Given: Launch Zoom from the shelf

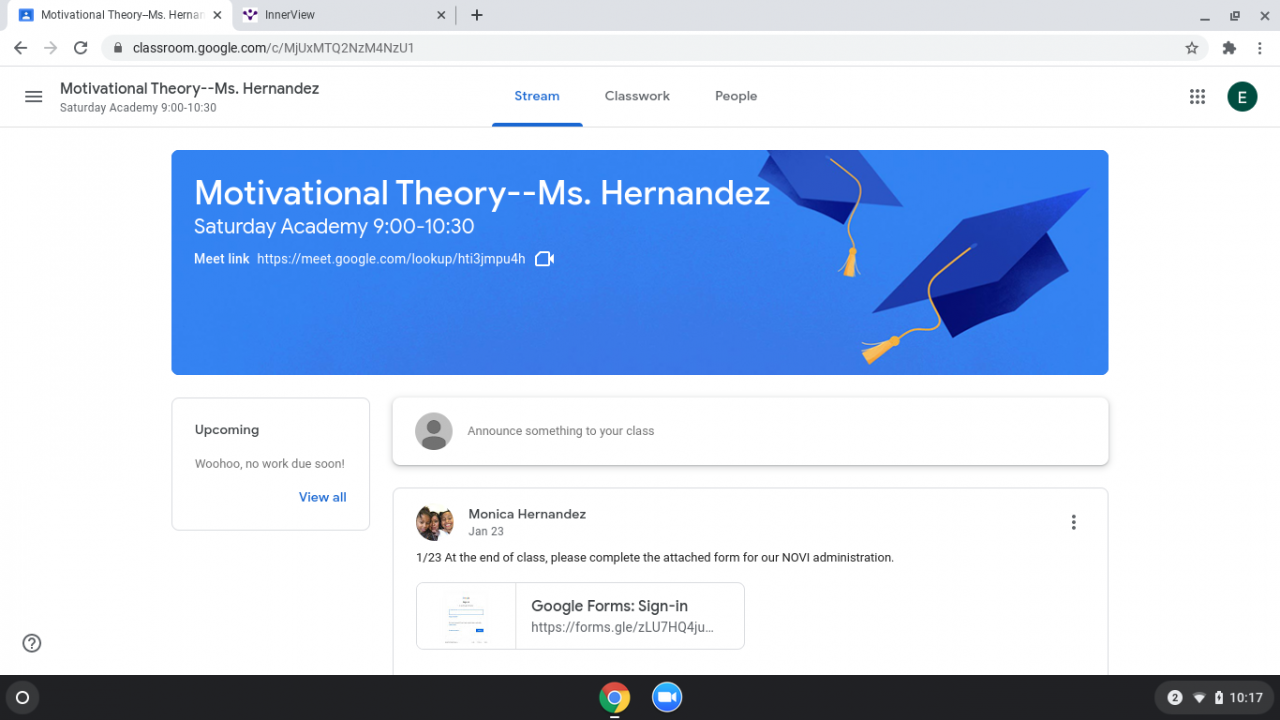Looking at the screenshot, I should tap(666, 698).
